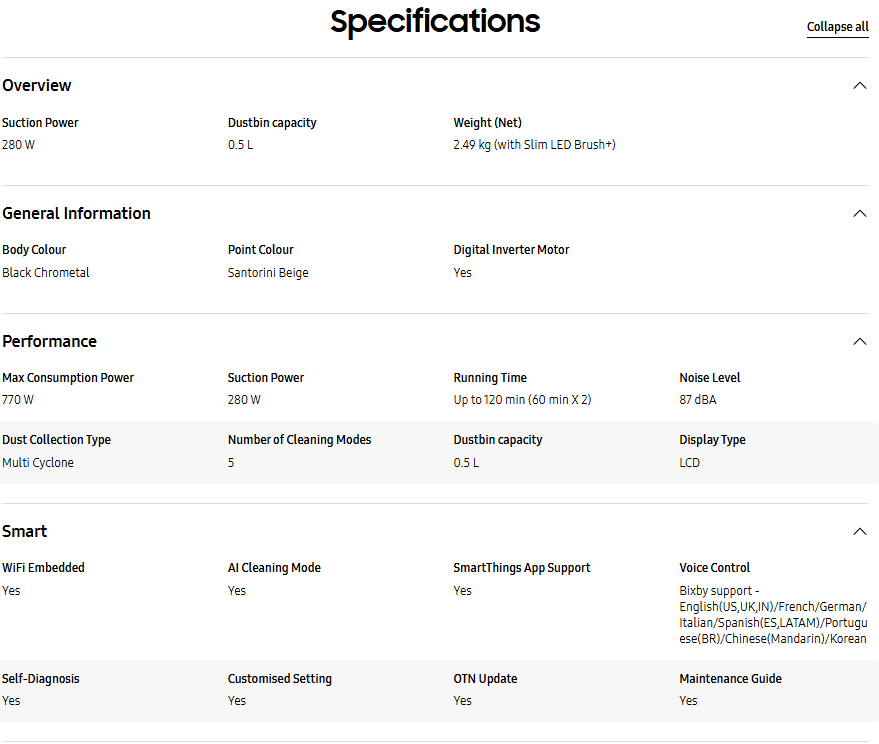Viewport: 879px width, 744px height.
Task: Click the Specifications page title
Action: coord(435,22)
